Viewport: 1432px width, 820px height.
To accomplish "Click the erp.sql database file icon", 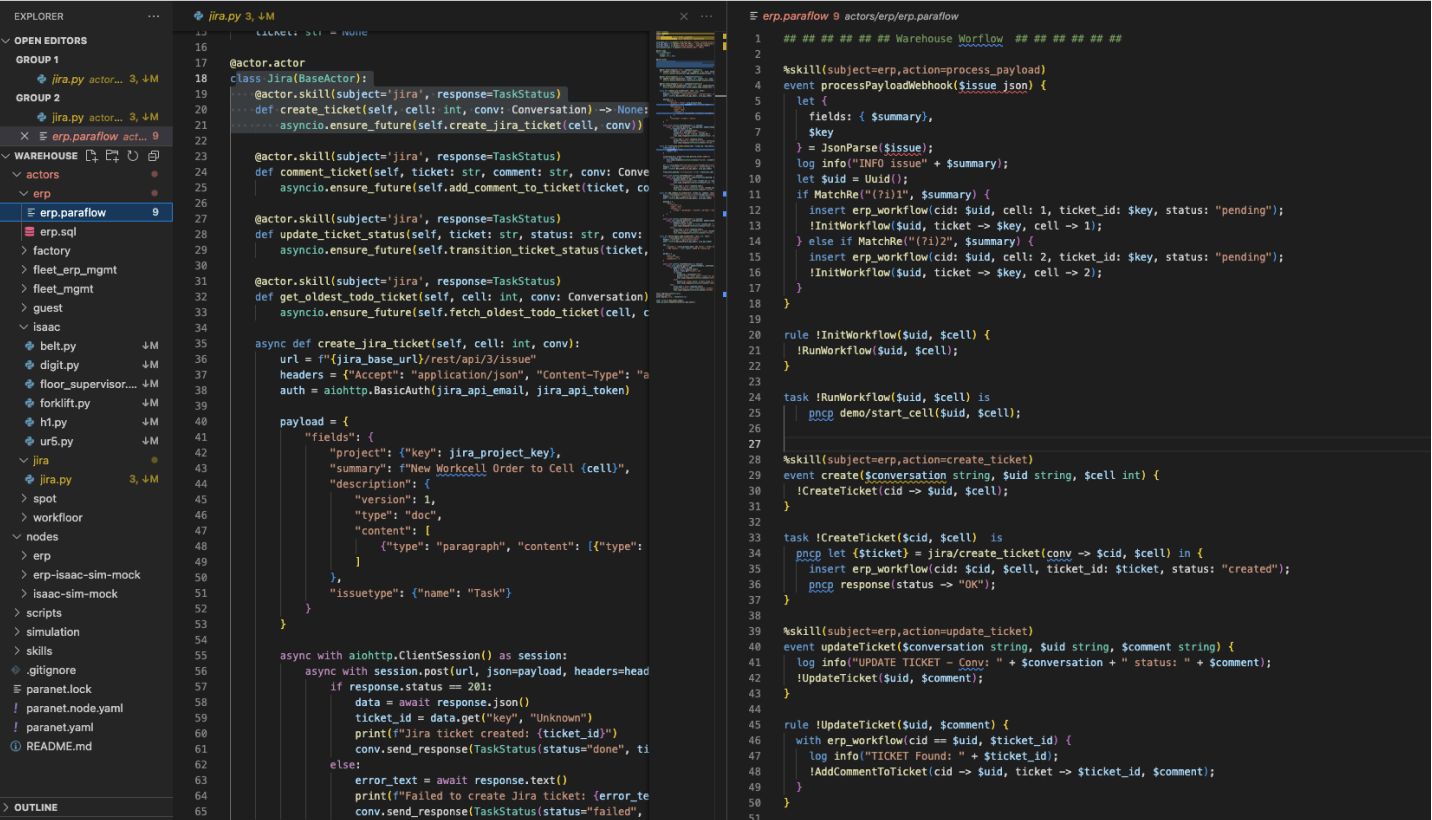I will (30, 232).
